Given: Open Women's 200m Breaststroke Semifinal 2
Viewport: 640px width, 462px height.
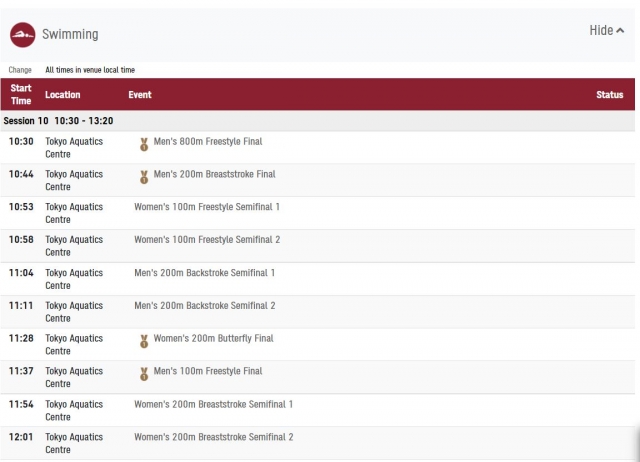Looking at the screenshot, I should tap(214, 437).
